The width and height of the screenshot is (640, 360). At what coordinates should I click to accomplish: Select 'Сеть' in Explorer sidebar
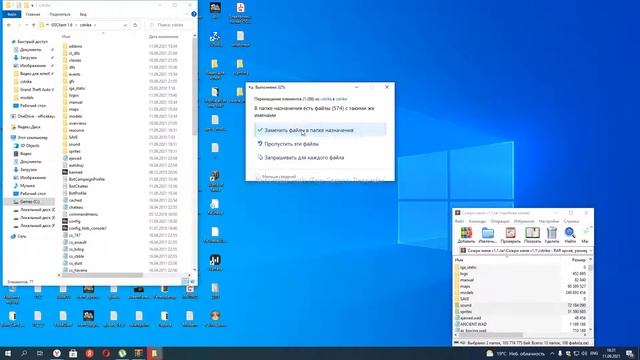pyautogui.click(x=22, y=236)
